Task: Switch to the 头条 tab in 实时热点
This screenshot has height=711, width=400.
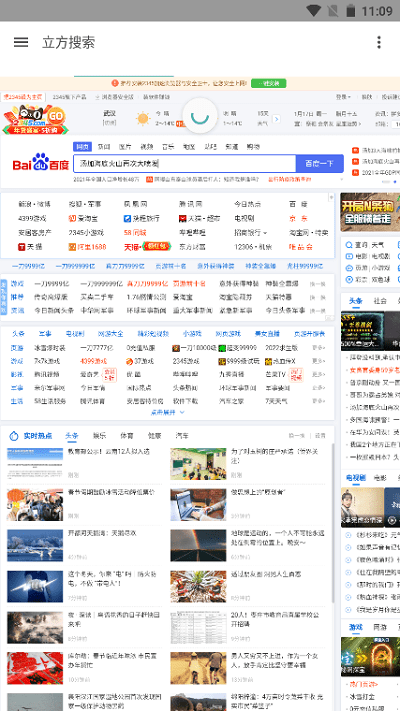Action: pyautogui.click(x=72, y=436)
